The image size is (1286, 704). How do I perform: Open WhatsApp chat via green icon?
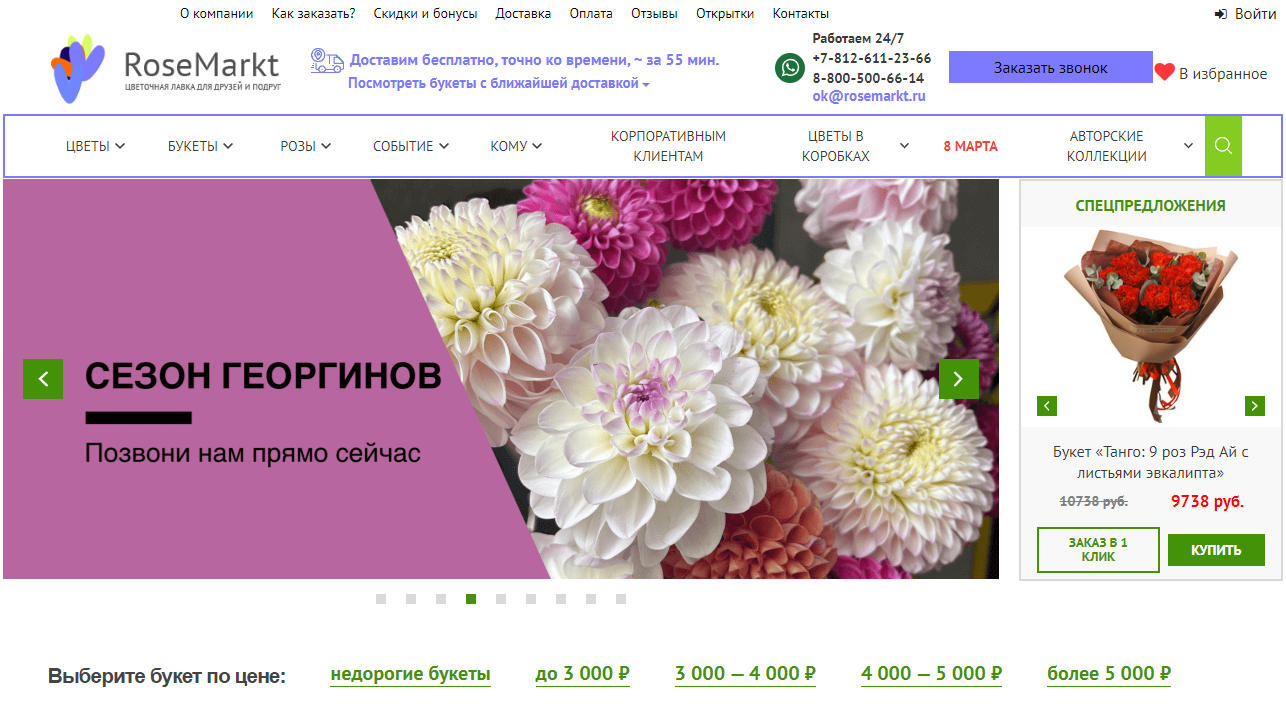790,68
